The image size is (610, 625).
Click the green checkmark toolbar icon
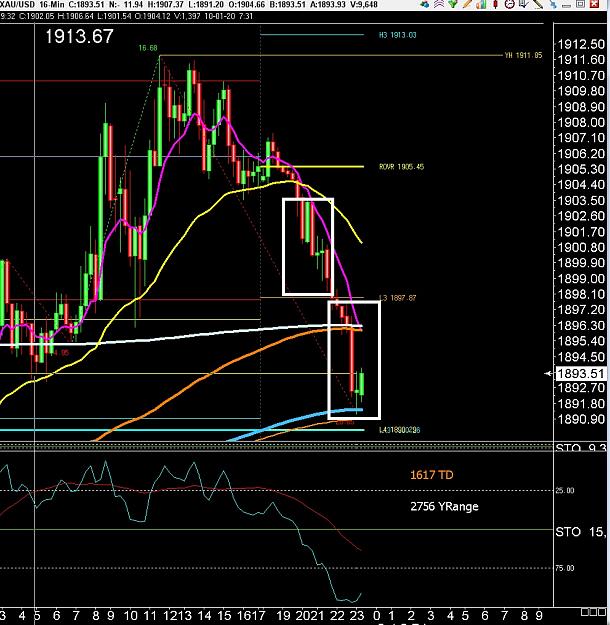(453, 4)
